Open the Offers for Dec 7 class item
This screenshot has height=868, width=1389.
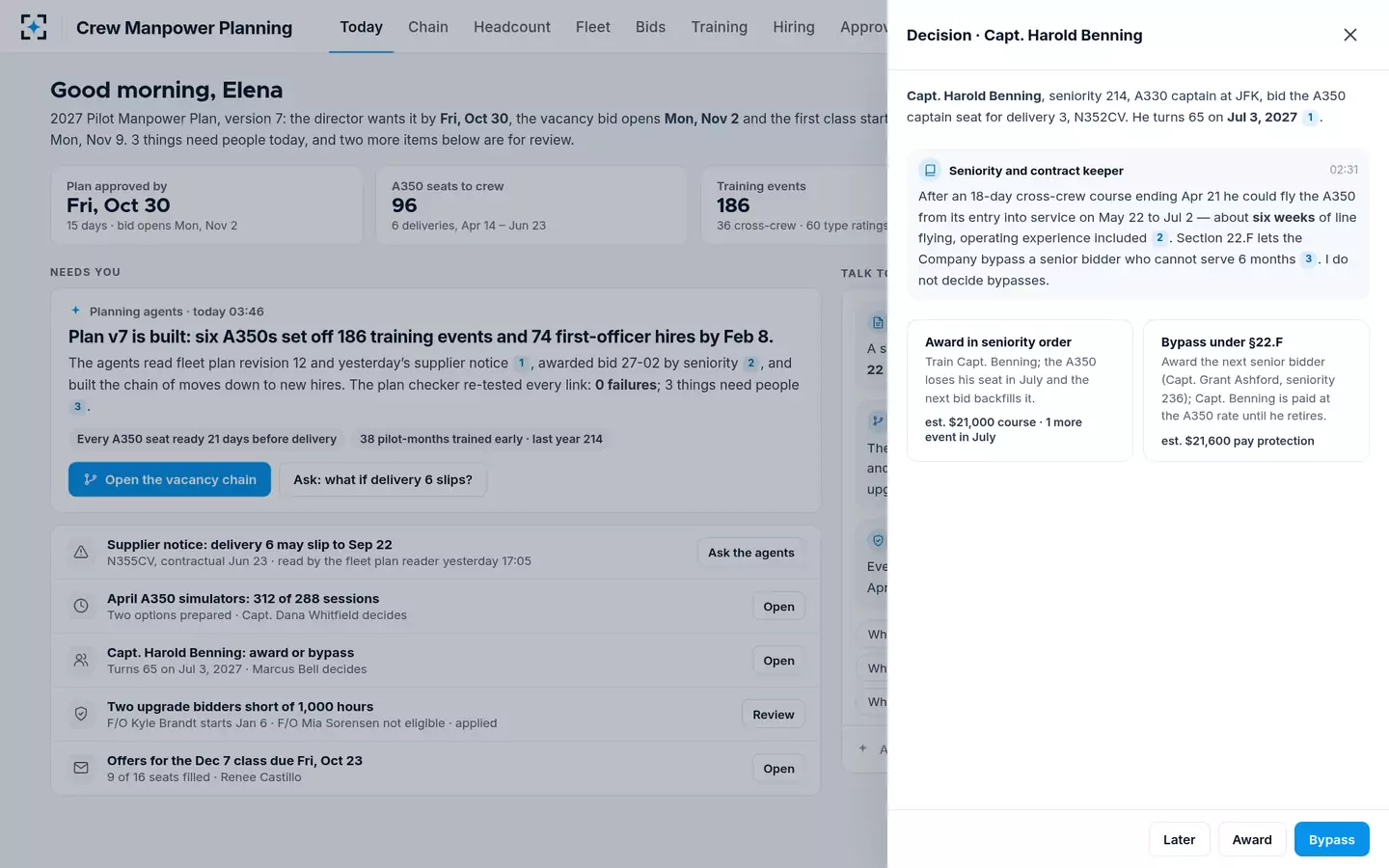[778, 769]
